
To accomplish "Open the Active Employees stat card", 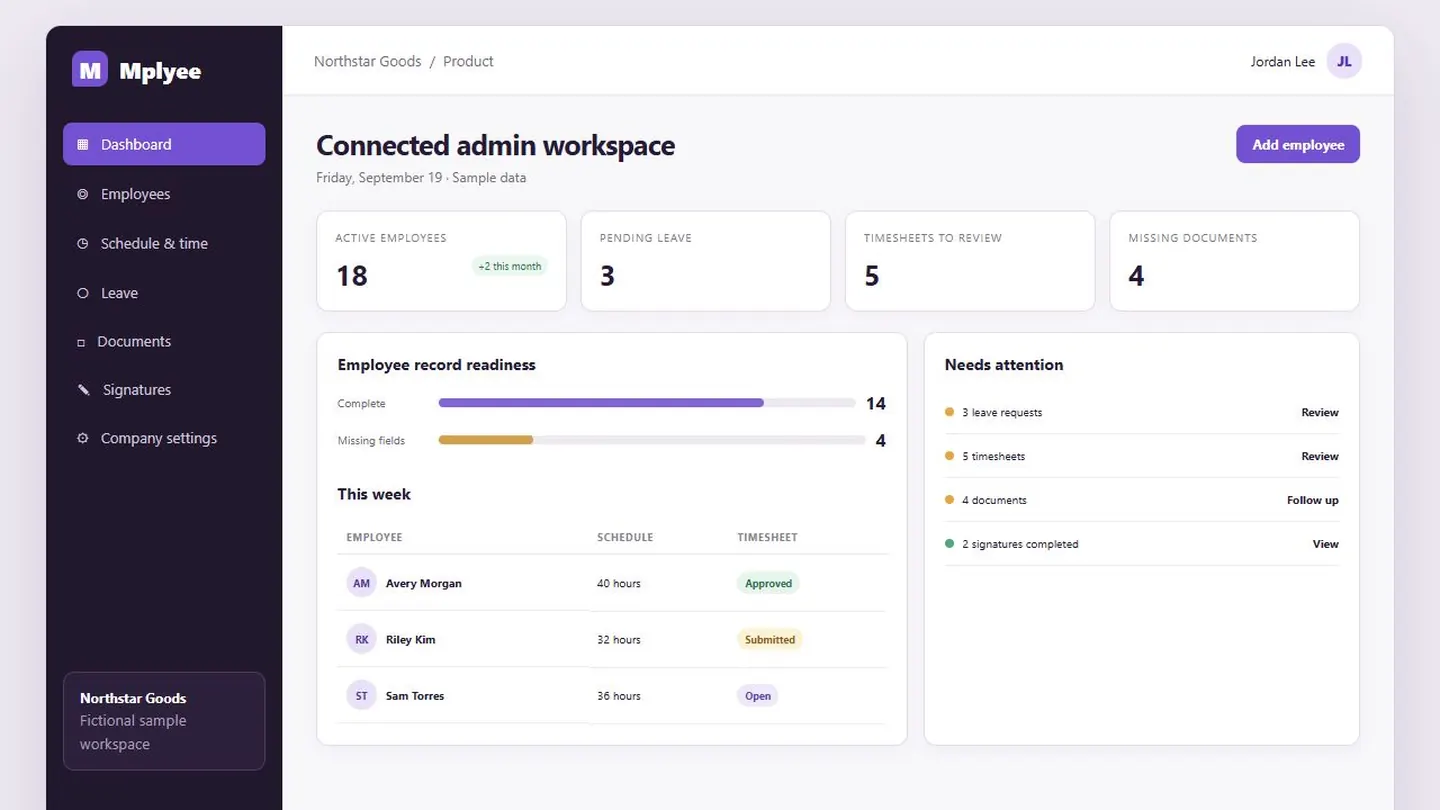I will [x=441, y=261].
